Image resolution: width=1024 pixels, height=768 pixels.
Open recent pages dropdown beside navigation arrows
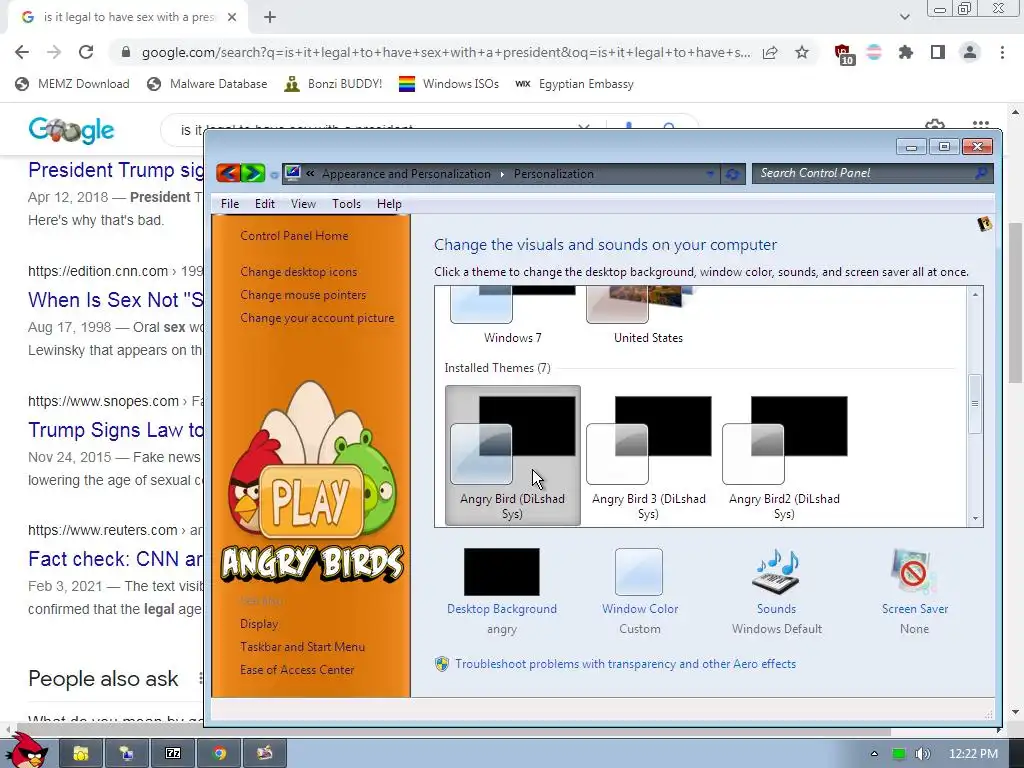274,174
